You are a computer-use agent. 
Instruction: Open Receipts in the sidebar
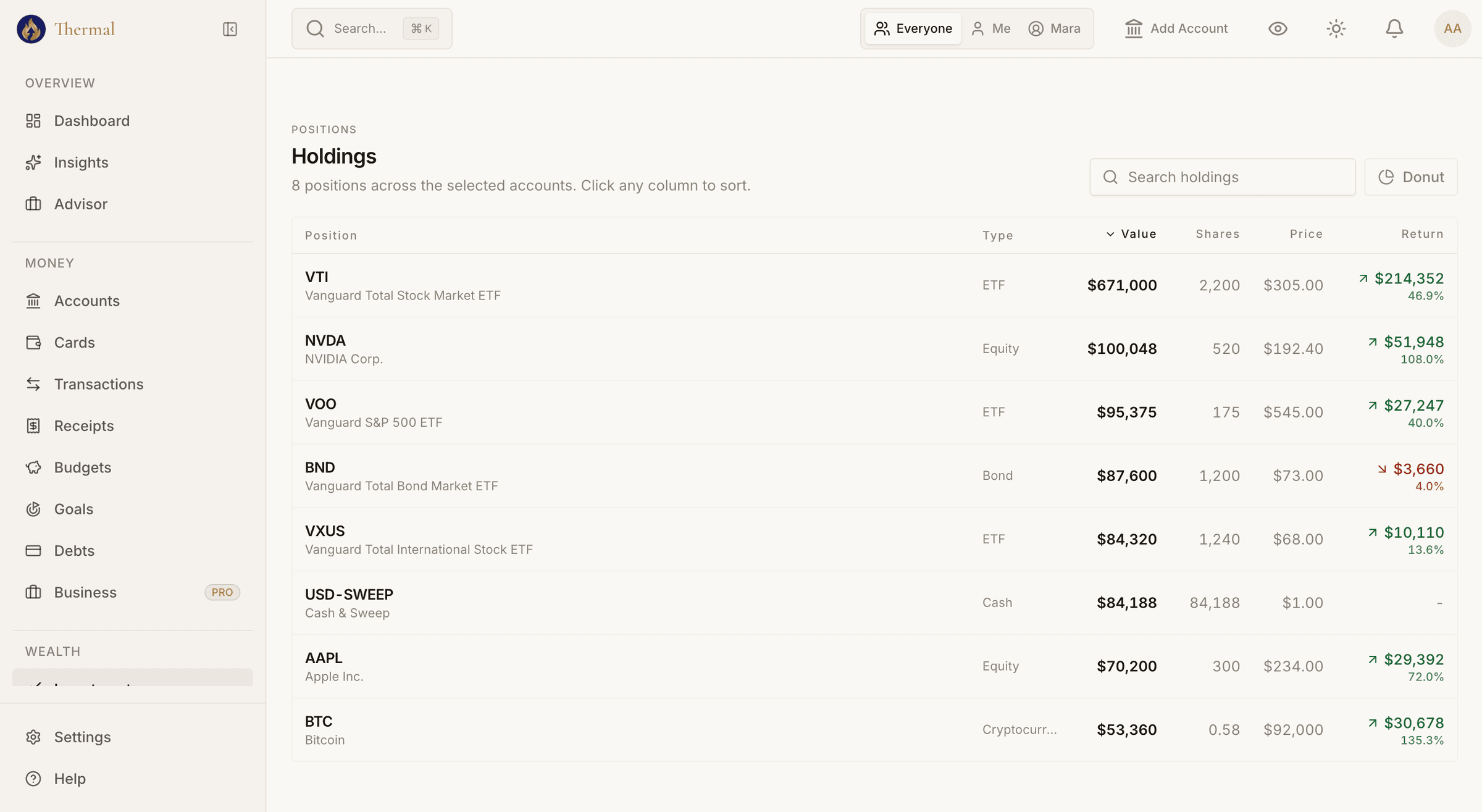pyautogui.click(x=133, y=426)
